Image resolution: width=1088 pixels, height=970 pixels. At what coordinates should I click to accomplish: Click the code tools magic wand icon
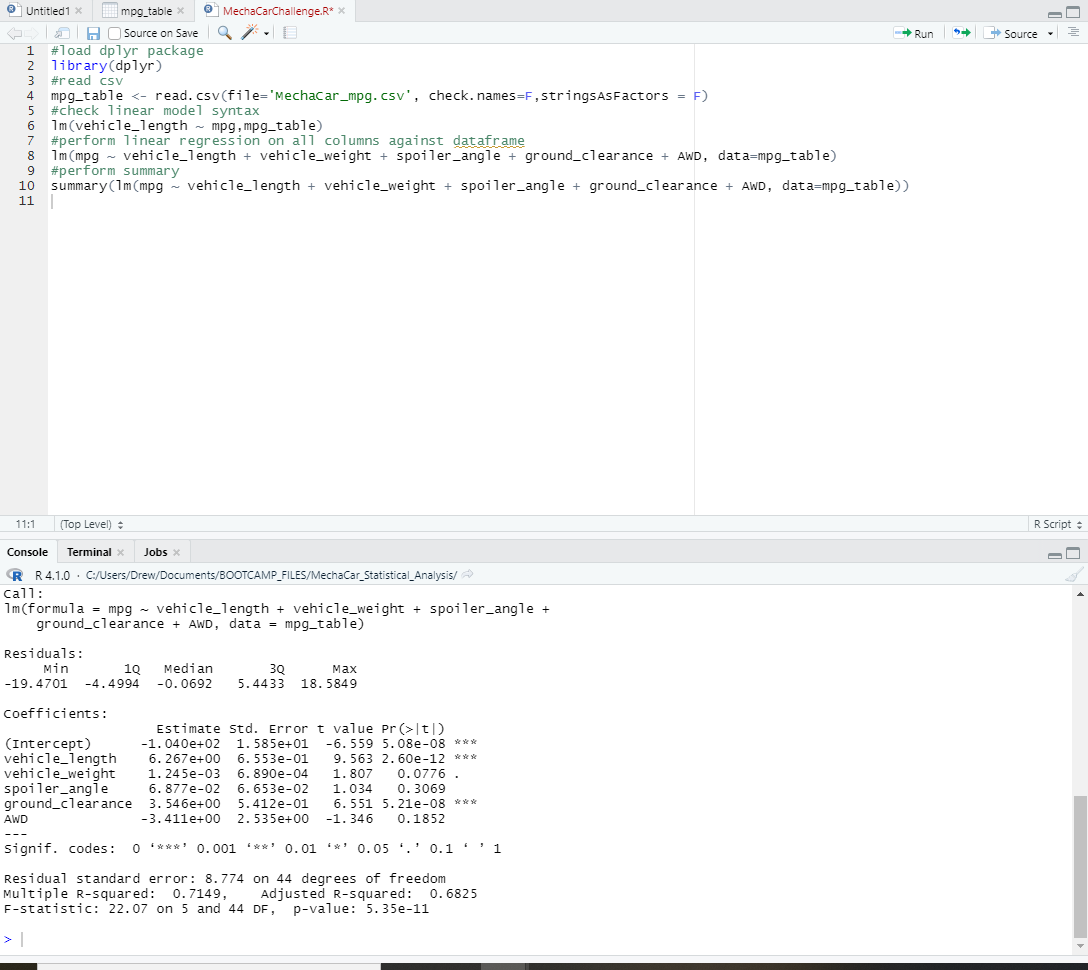click(x=249, y=33)
